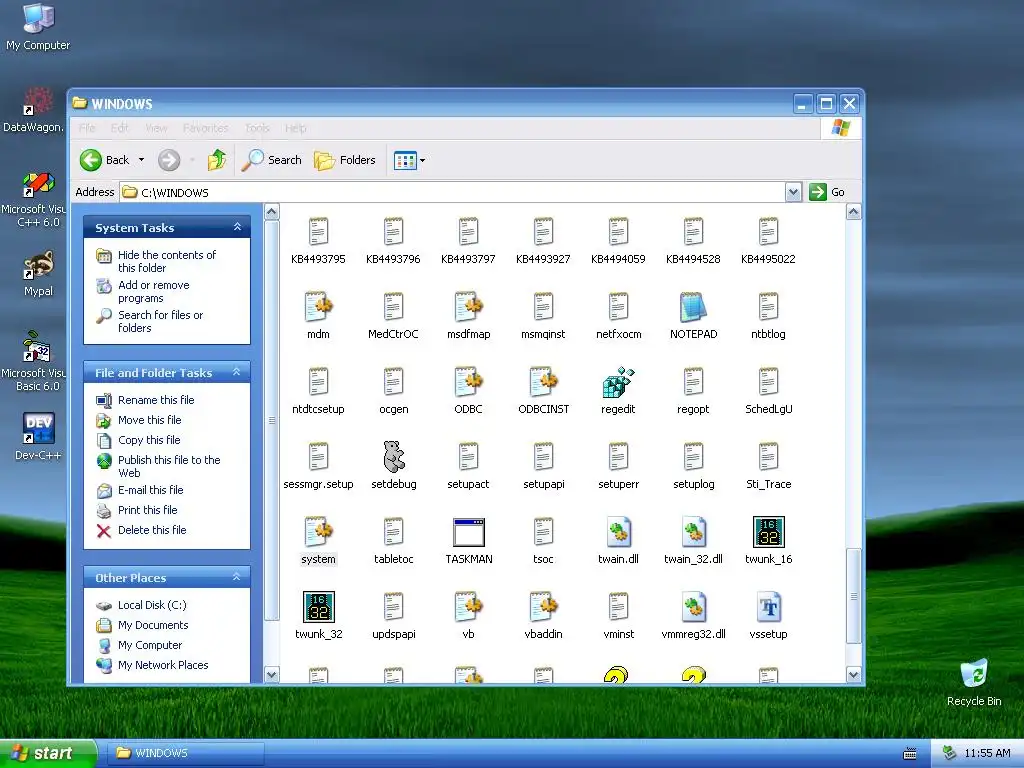Select the TASKMAN program icon

[468, 533]
